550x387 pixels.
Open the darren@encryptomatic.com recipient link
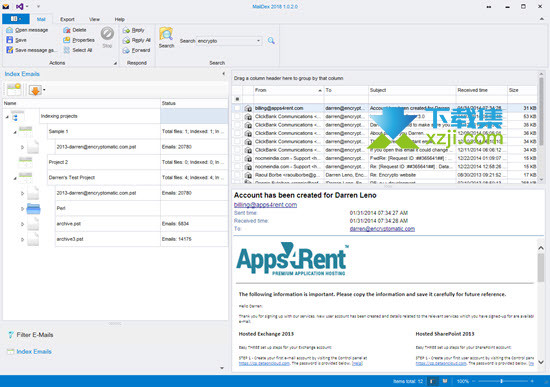point(382,229)
